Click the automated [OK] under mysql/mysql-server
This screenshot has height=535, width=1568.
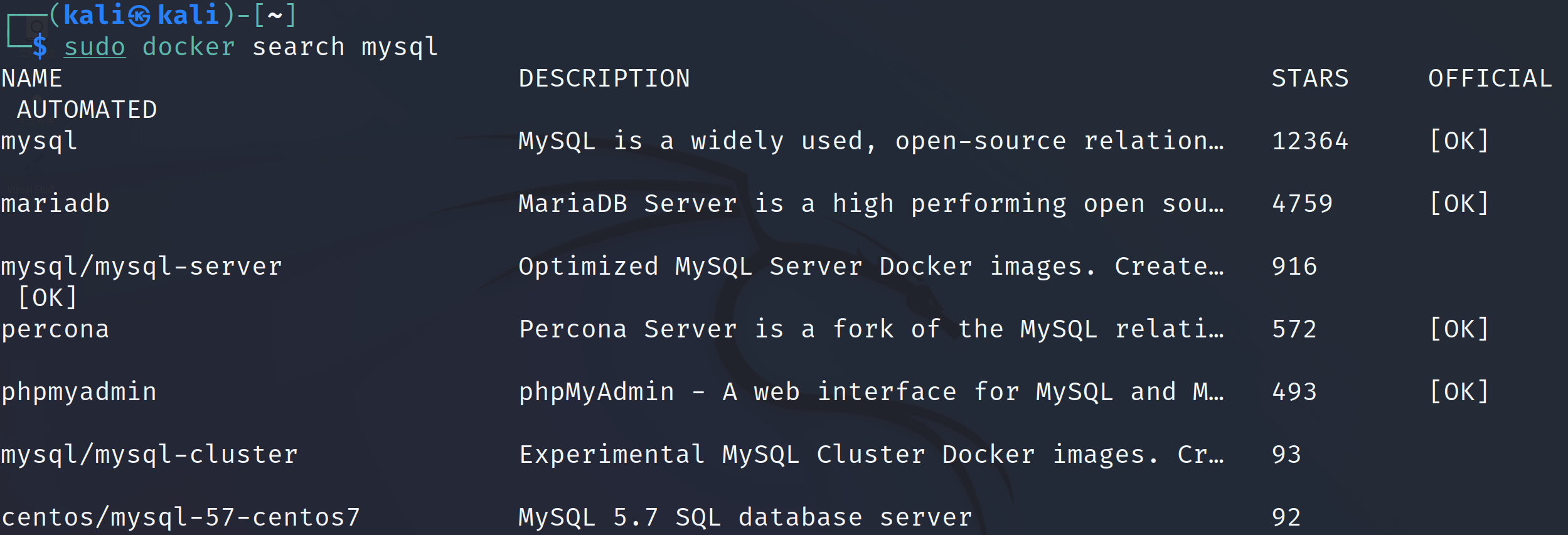(48, 298)
